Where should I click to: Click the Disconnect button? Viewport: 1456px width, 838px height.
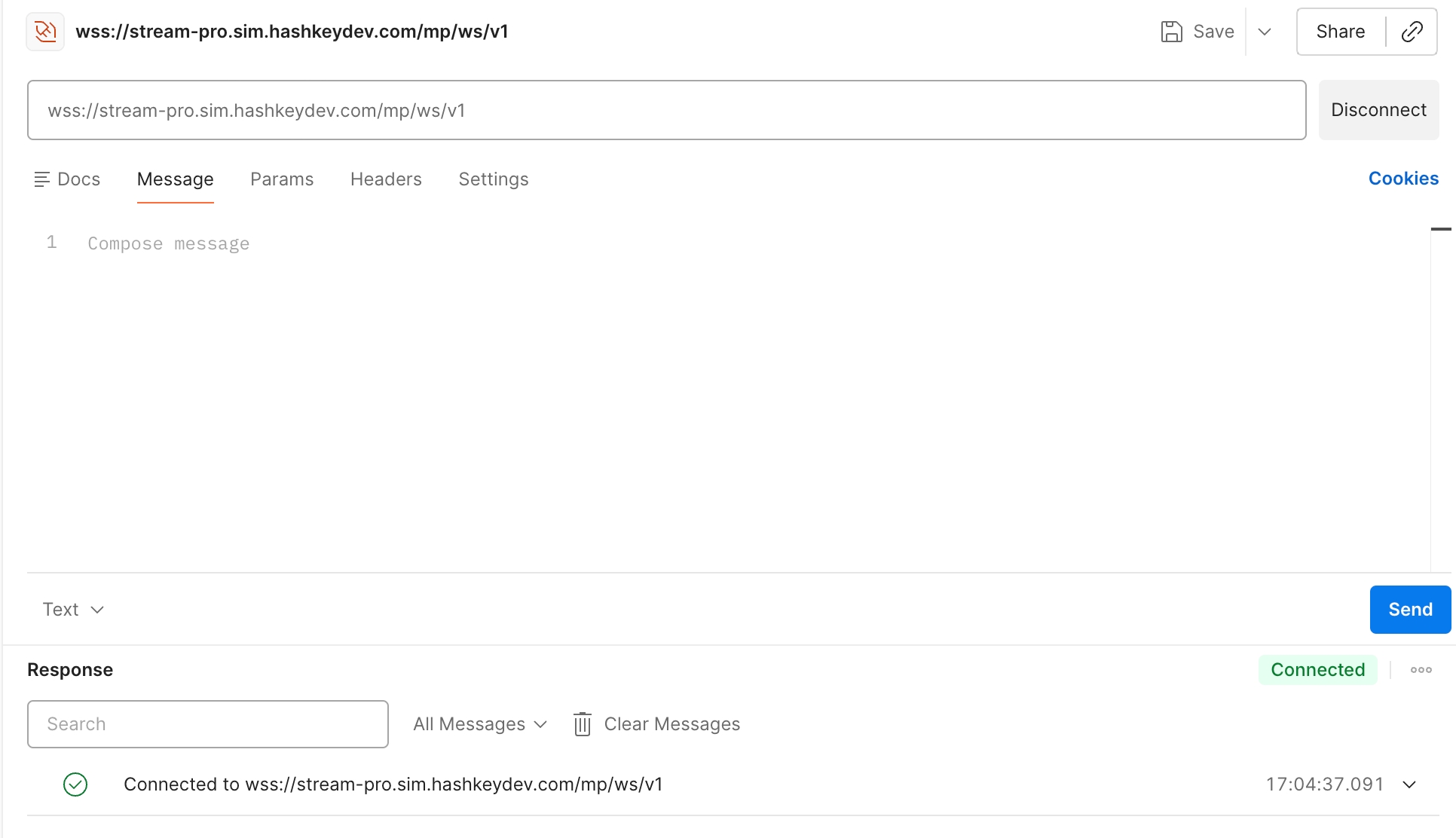tap(1378, 110)
